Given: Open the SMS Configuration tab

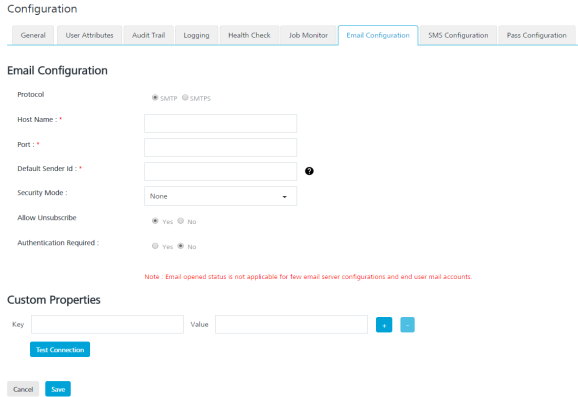Looking at the screenshot, I should click(x=458, y=35).
